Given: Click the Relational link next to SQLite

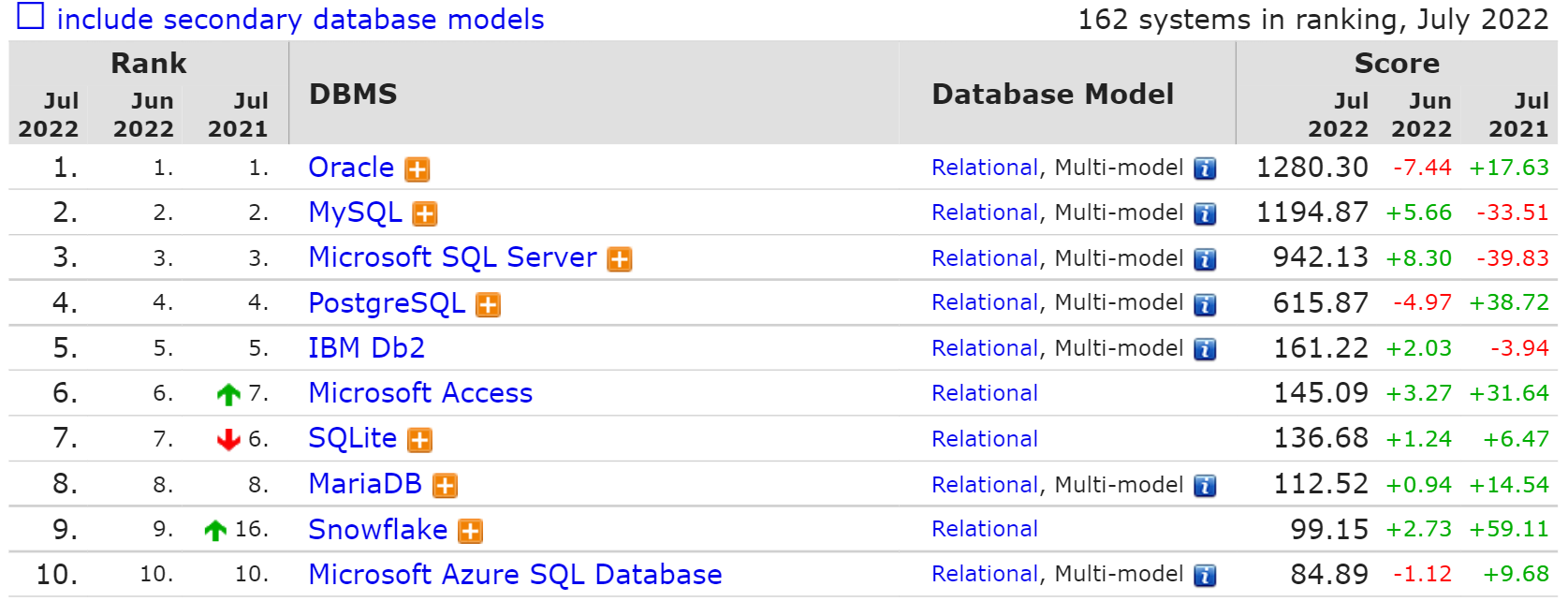Looking at the screenshot, I should point(984,439).
